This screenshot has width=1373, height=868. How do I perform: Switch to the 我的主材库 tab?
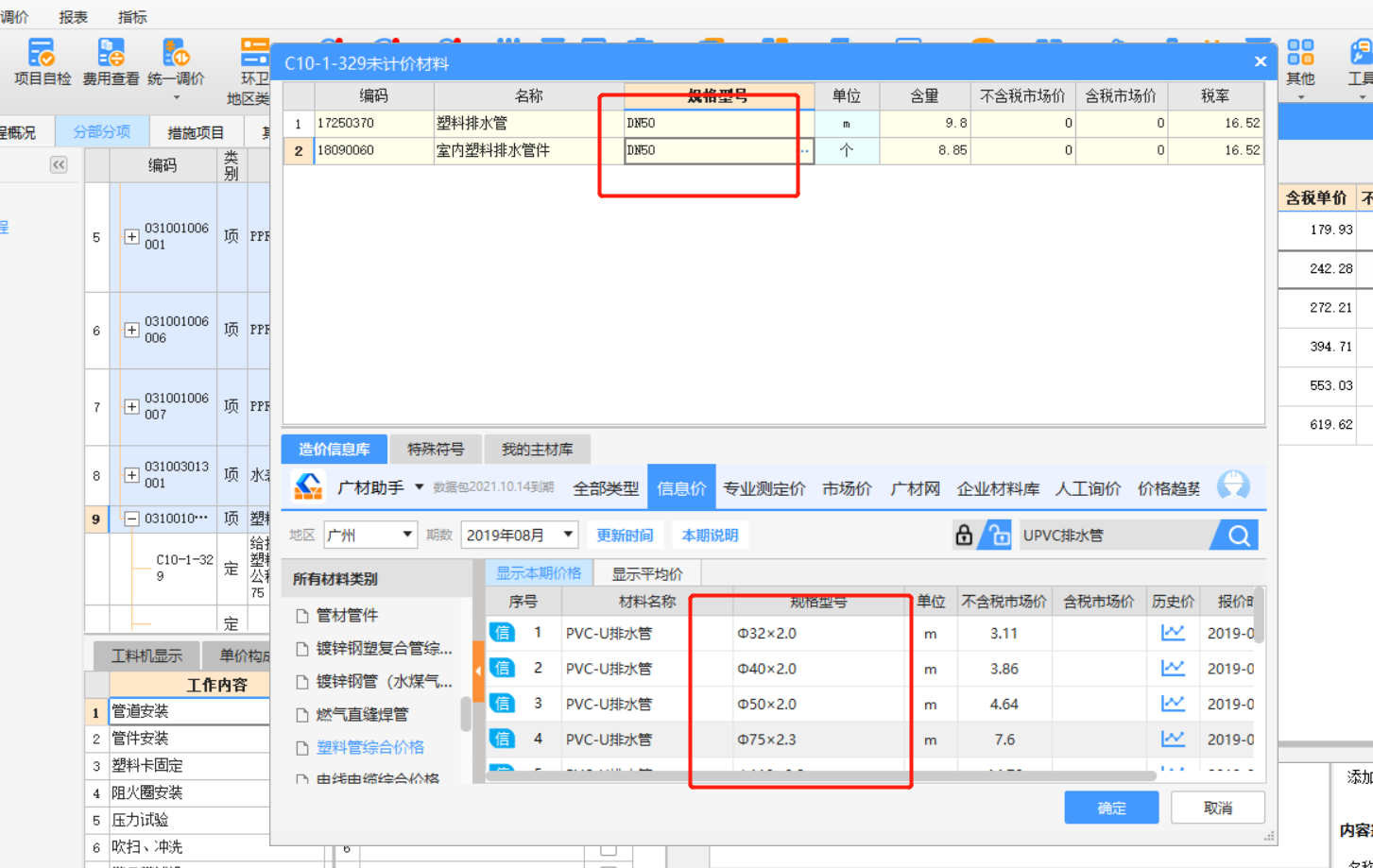tap(537, 450)
